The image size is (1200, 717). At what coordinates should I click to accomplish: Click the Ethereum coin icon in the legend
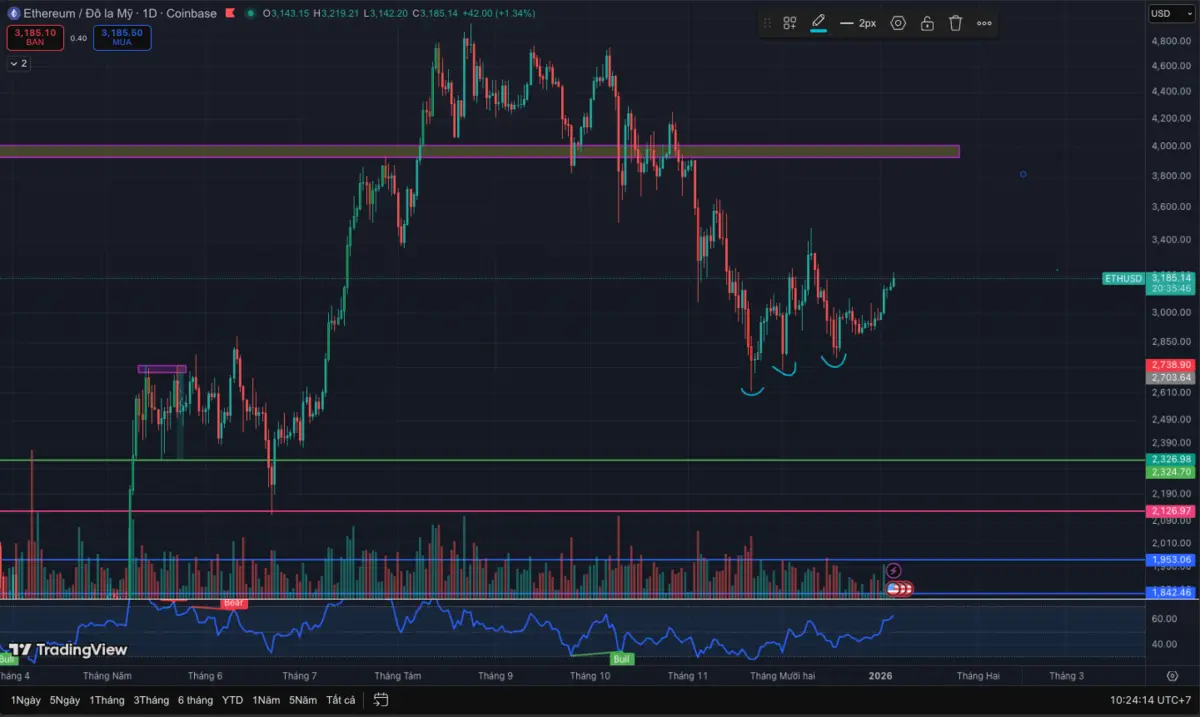pyautogui.click(x=12, y=14)
